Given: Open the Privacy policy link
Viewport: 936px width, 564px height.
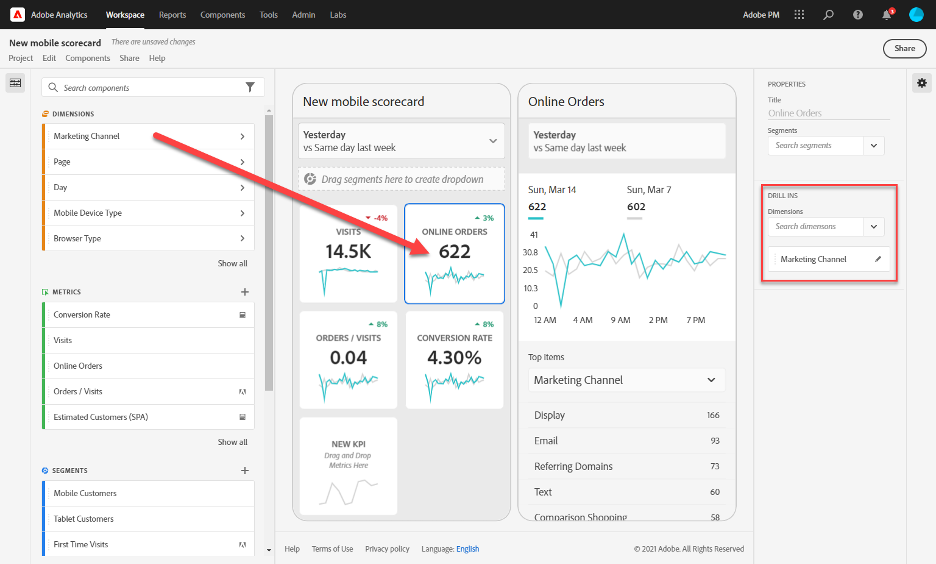Looking at the screenshot, I should pyautogui.click(x=387, y=549).
